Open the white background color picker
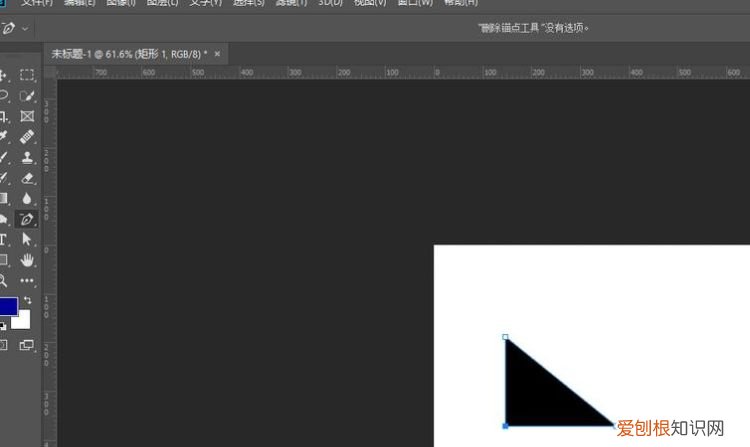Viewport: 750px width, 447px height. (x=23, y=321)
